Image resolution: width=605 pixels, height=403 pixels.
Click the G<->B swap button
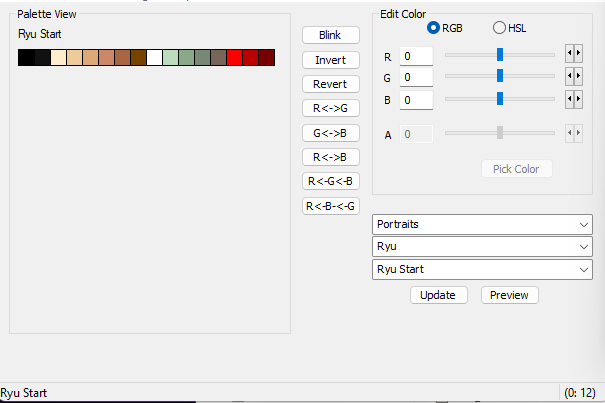(331, 133)
